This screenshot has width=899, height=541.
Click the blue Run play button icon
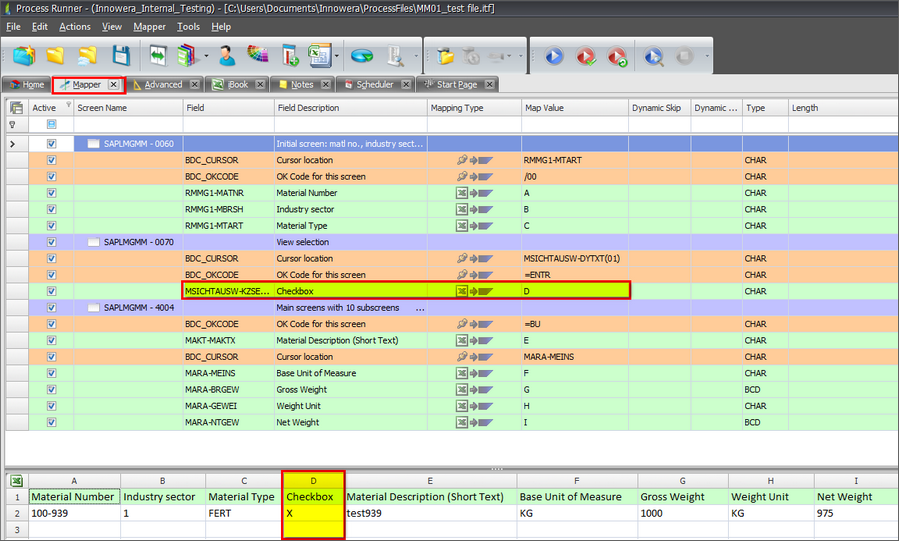[x=554, y=57]
